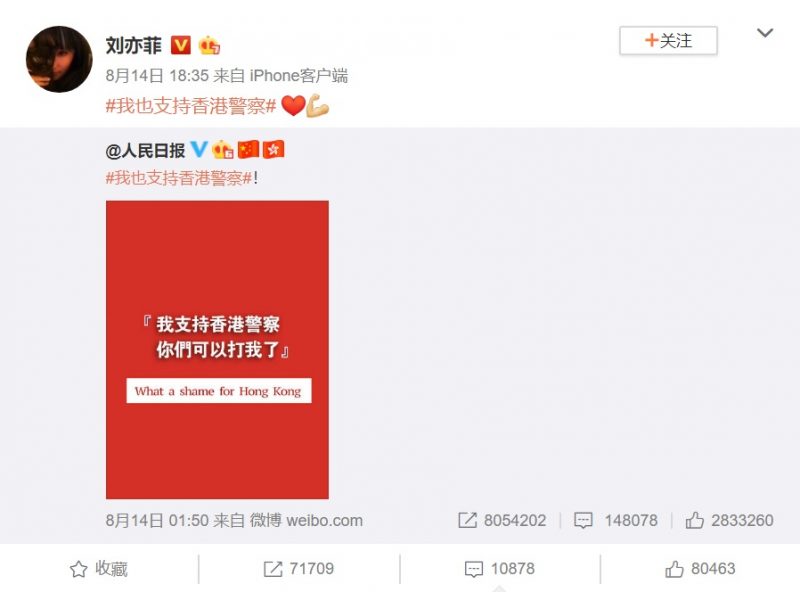Open the #我也支持香港警察# hashtag in main post
The image size is (800, 592).
point(191,106)
